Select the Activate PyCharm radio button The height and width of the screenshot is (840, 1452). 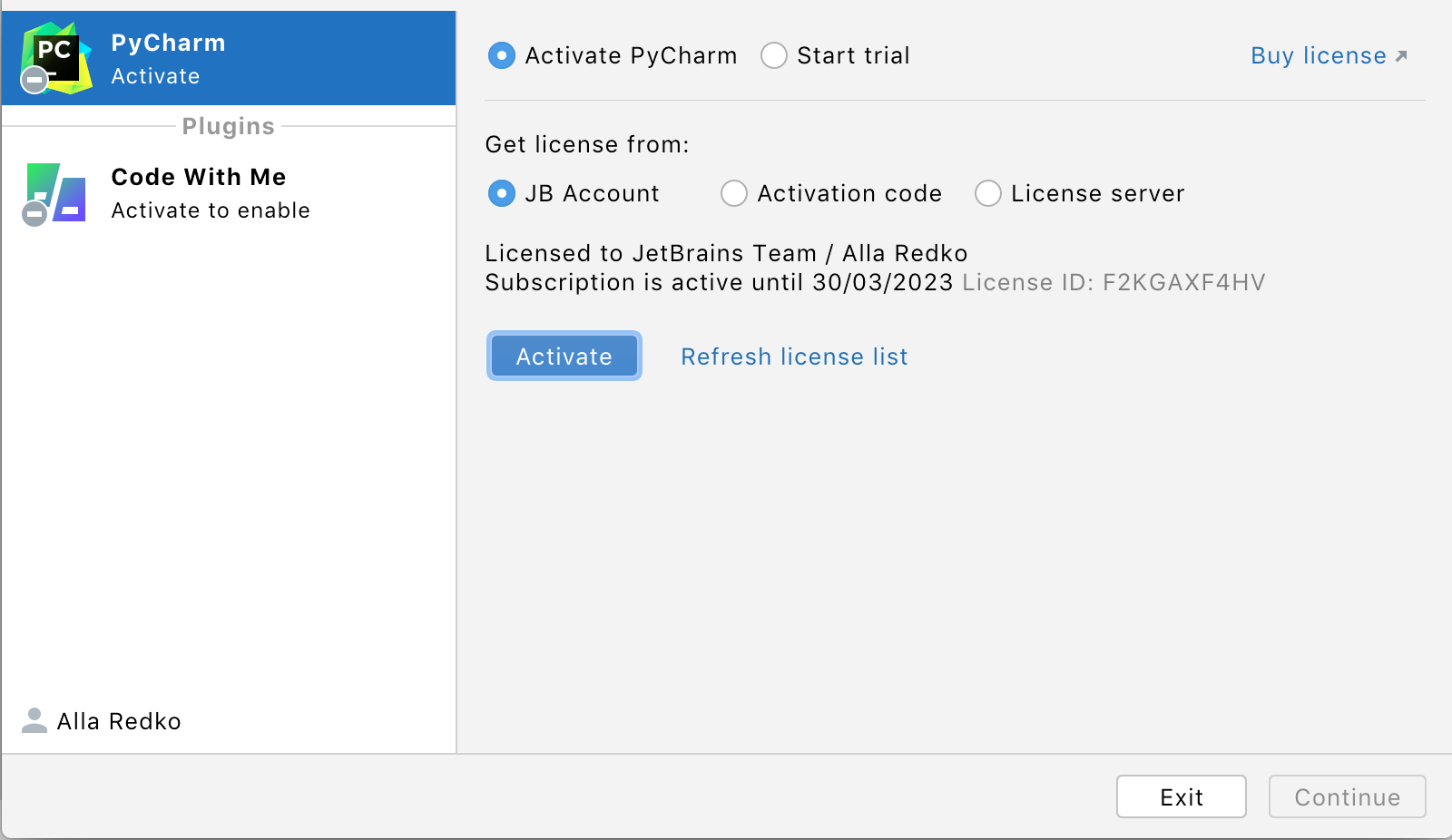(x=502, y=55)
